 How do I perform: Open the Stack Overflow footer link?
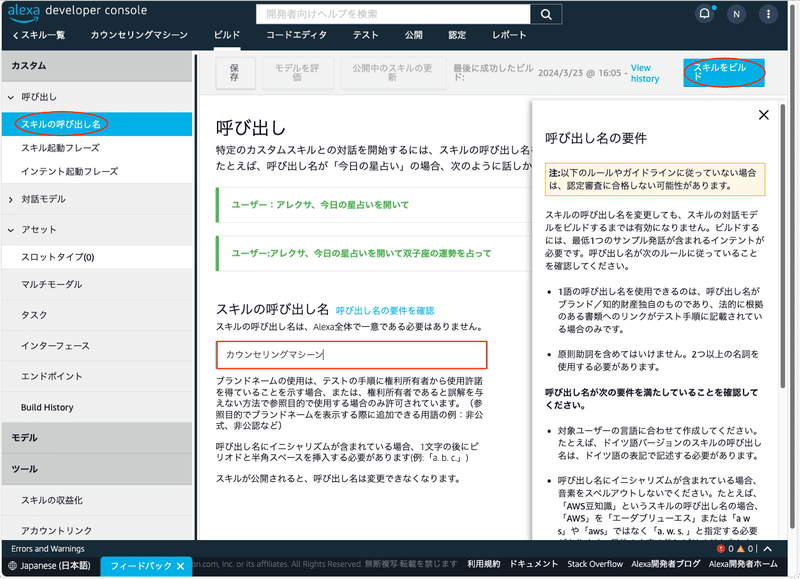[595, 564]
